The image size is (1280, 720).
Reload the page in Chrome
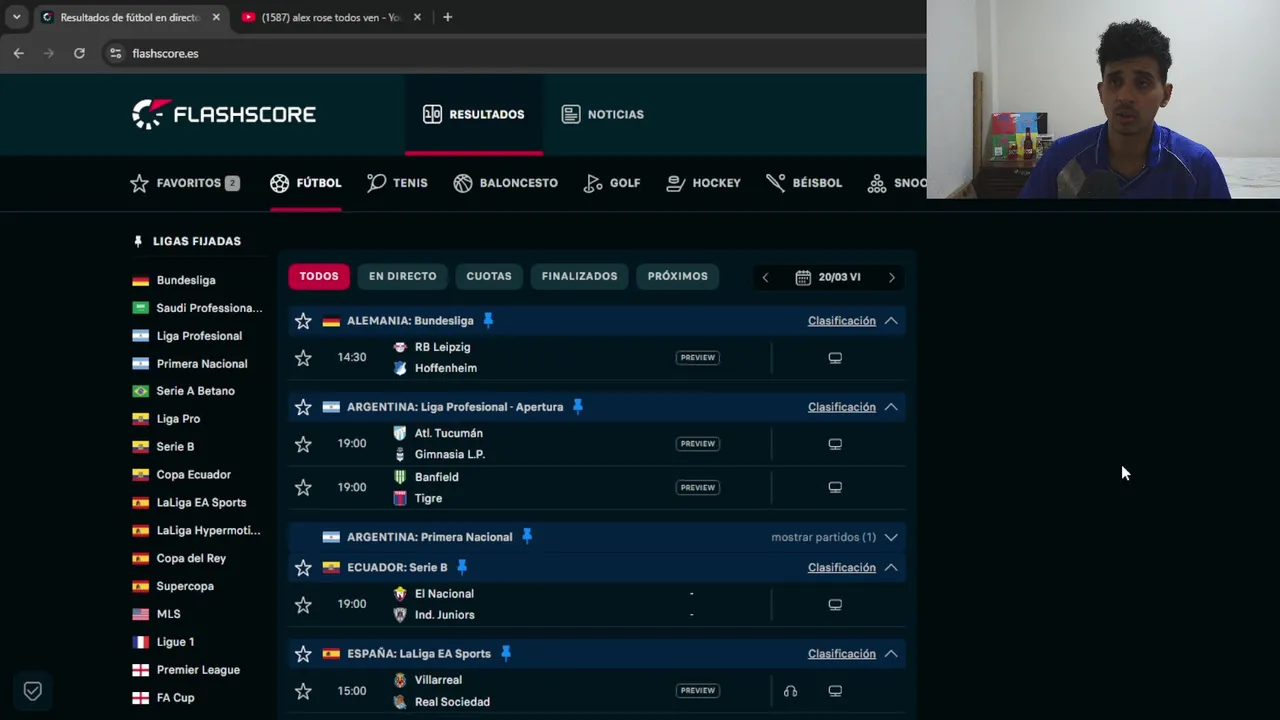79,53
